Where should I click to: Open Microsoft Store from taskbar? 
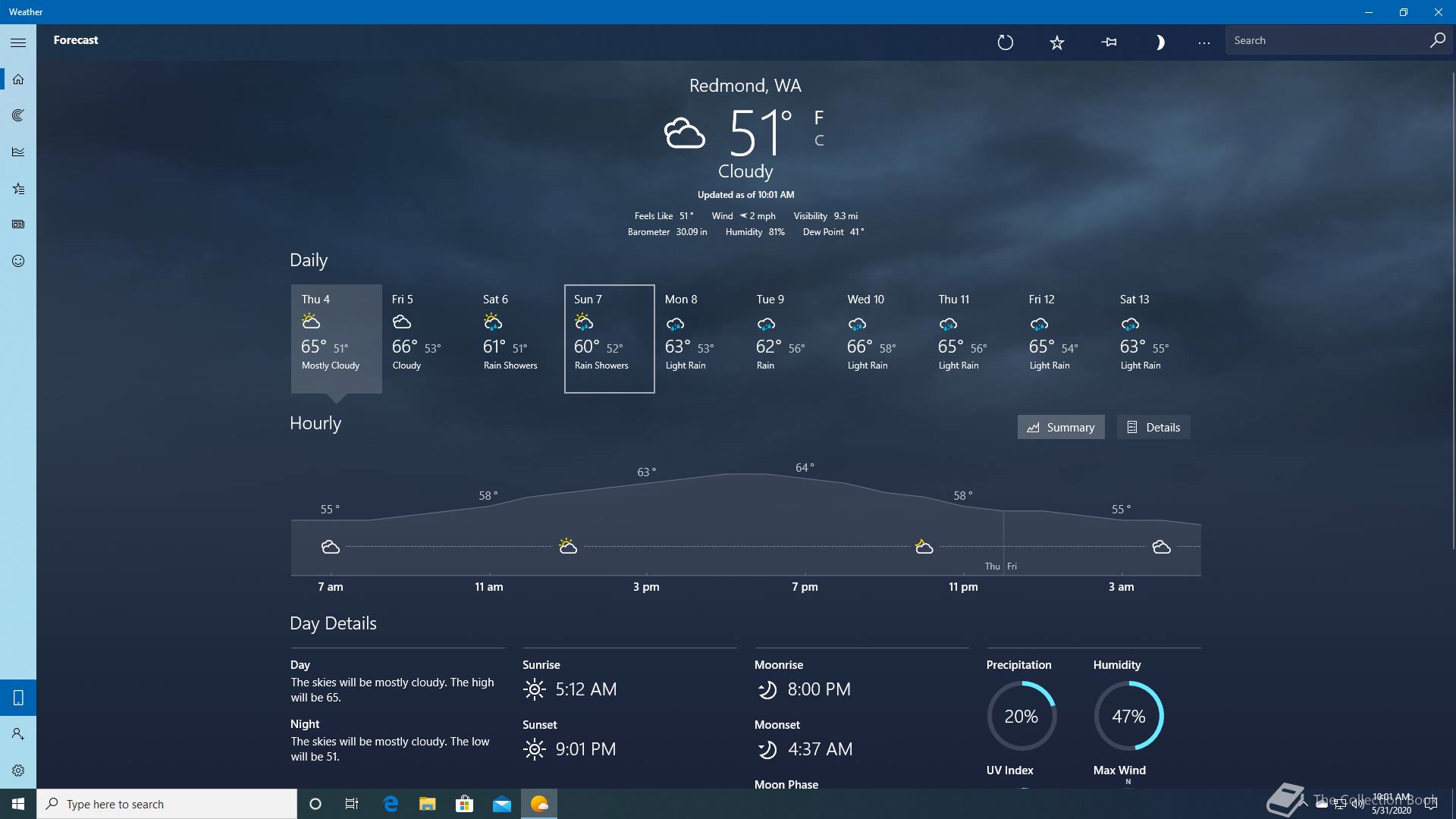tap(464, 804)
